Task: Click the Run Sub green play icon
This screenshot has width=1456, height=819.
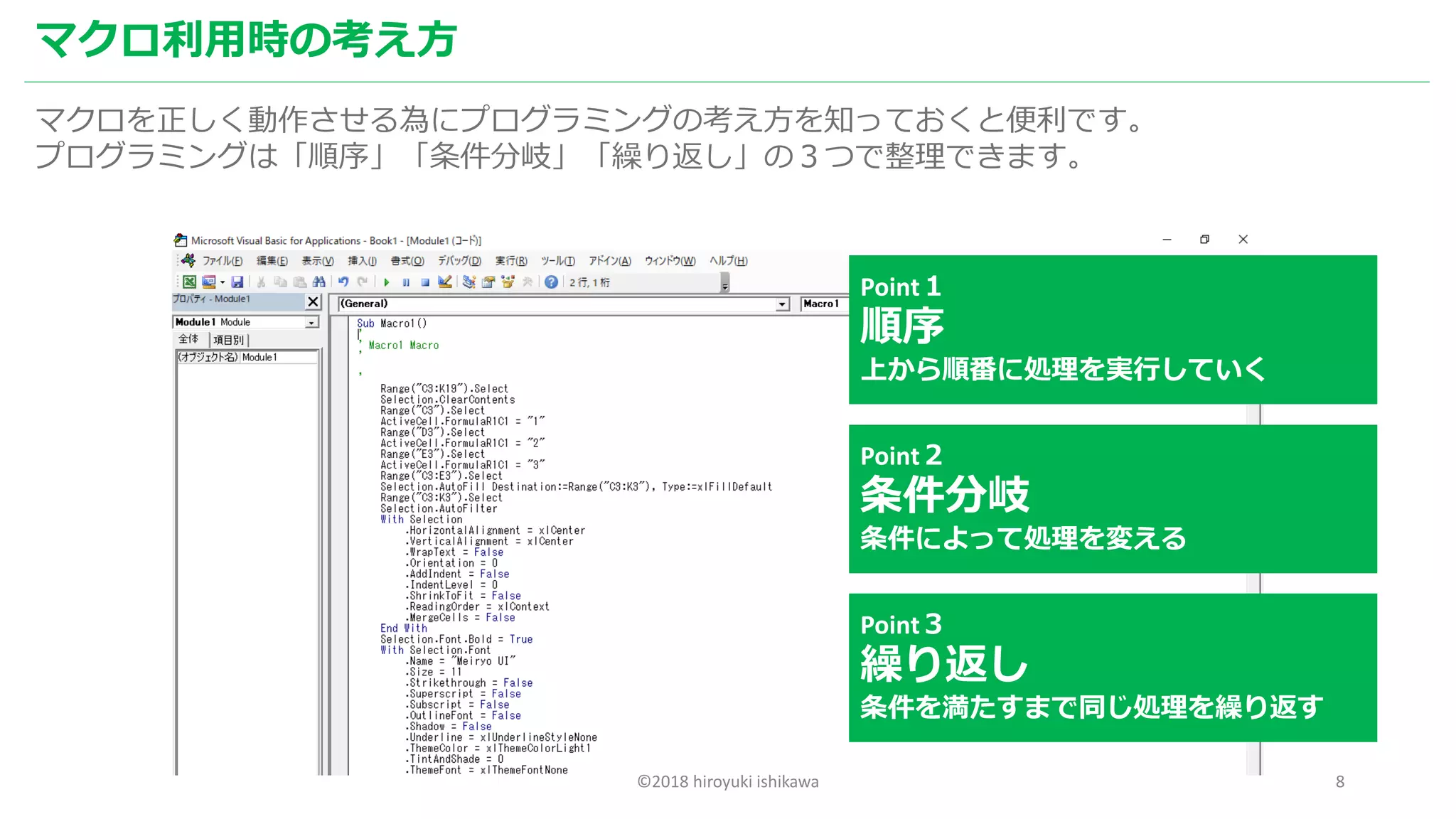Action: pos(387,282)
